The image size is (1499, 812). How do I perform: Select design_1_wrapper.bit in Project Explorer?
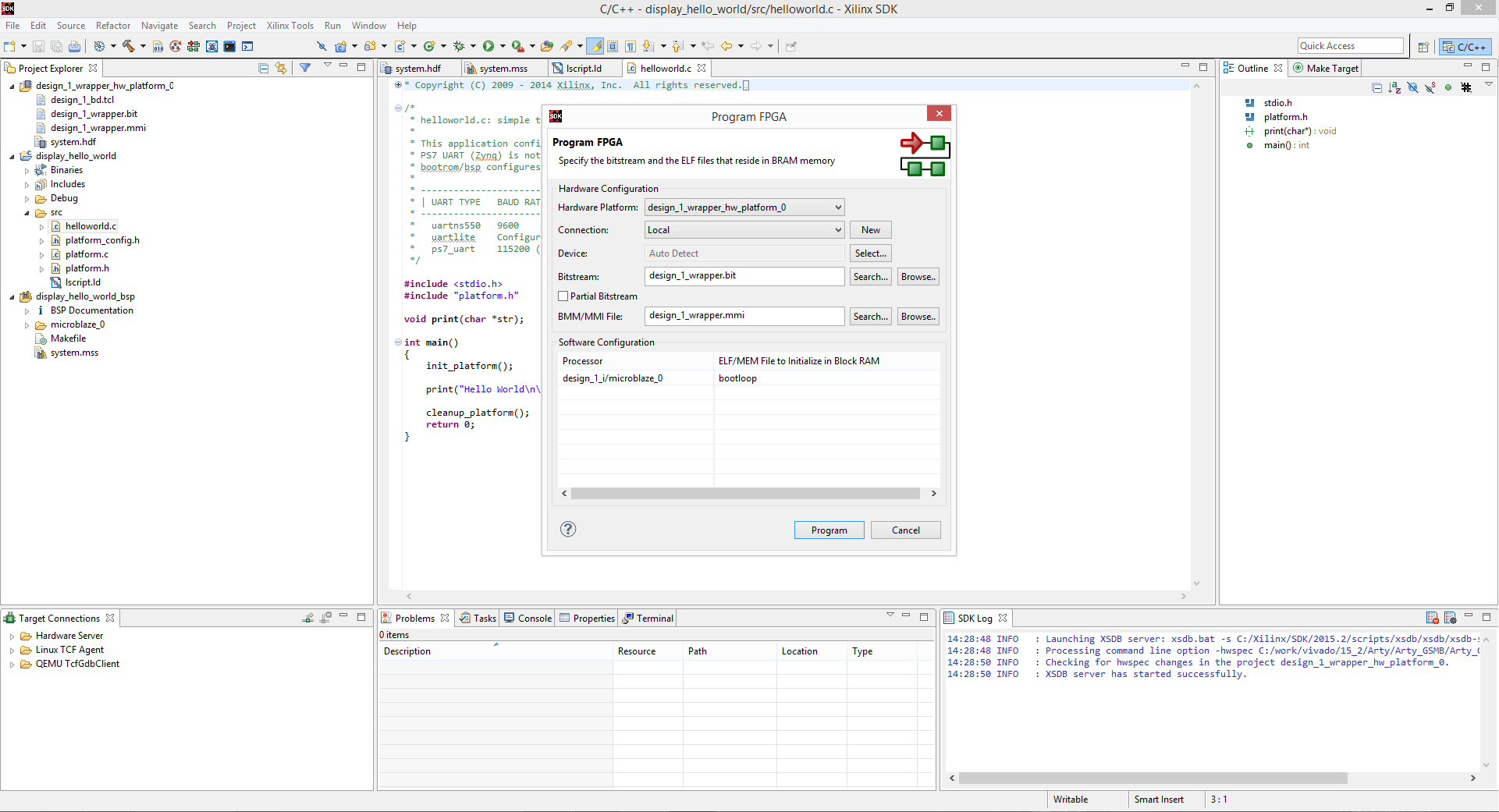94,114
